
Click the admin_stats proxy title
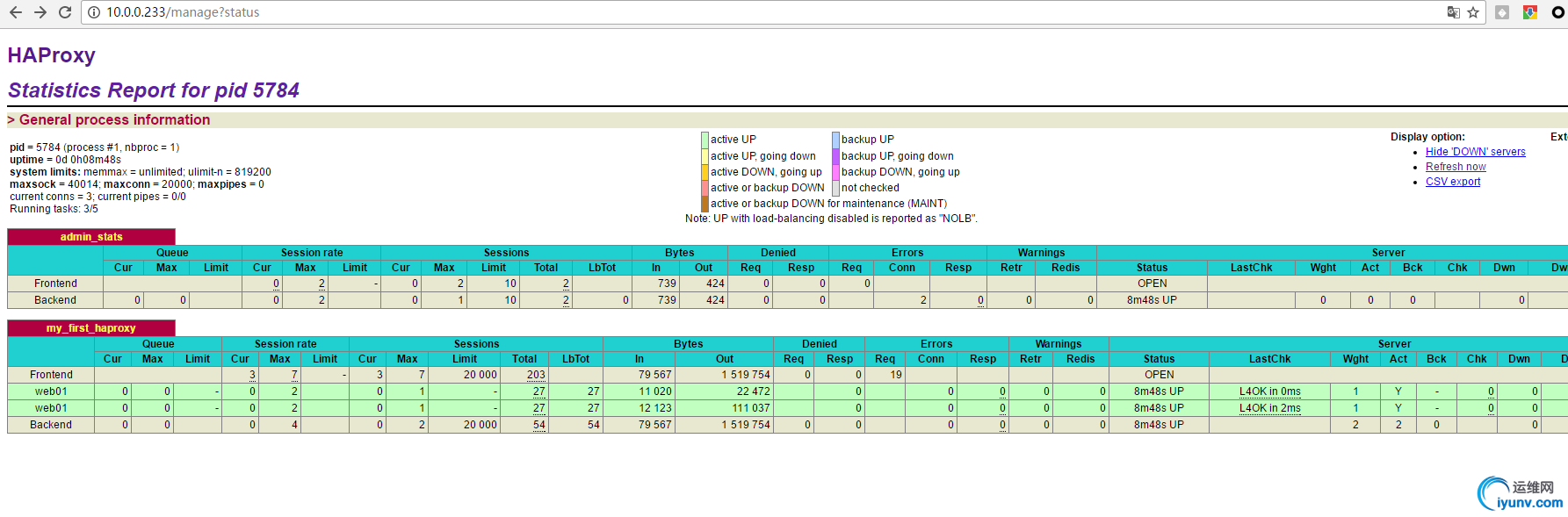[91, 237]
